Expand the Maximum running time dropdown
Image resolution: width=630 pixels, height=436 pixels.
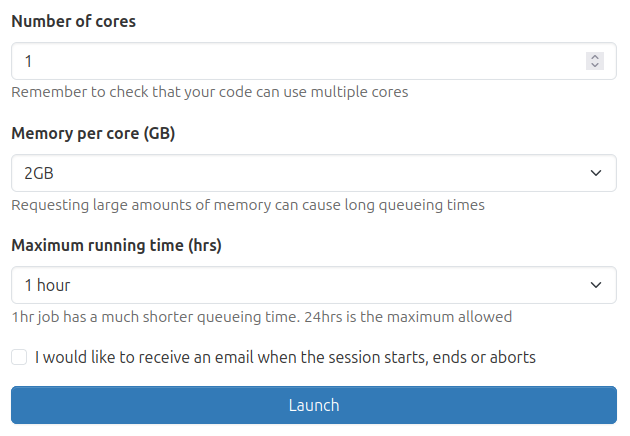point(300,285)
